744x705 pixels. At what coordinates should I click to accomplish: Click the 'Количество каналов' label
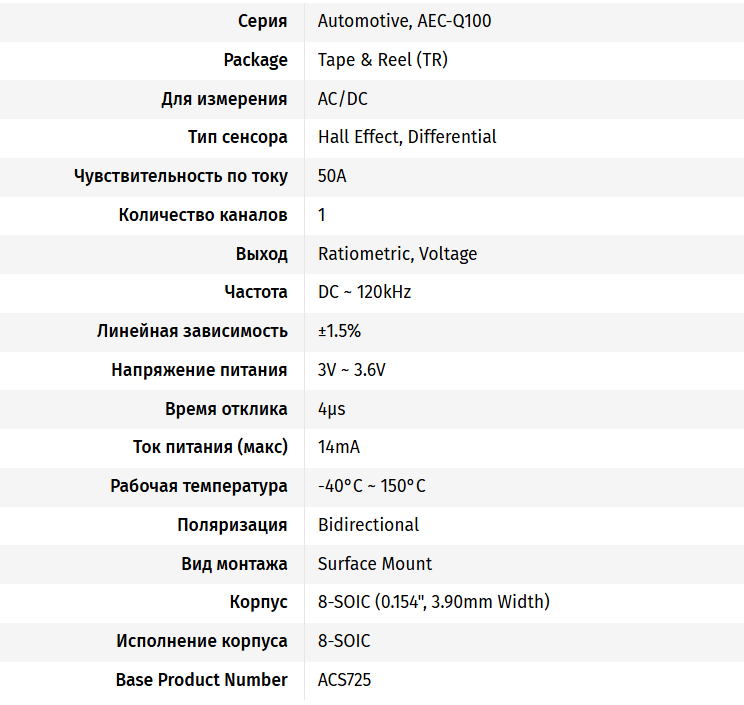pos(203,215)
